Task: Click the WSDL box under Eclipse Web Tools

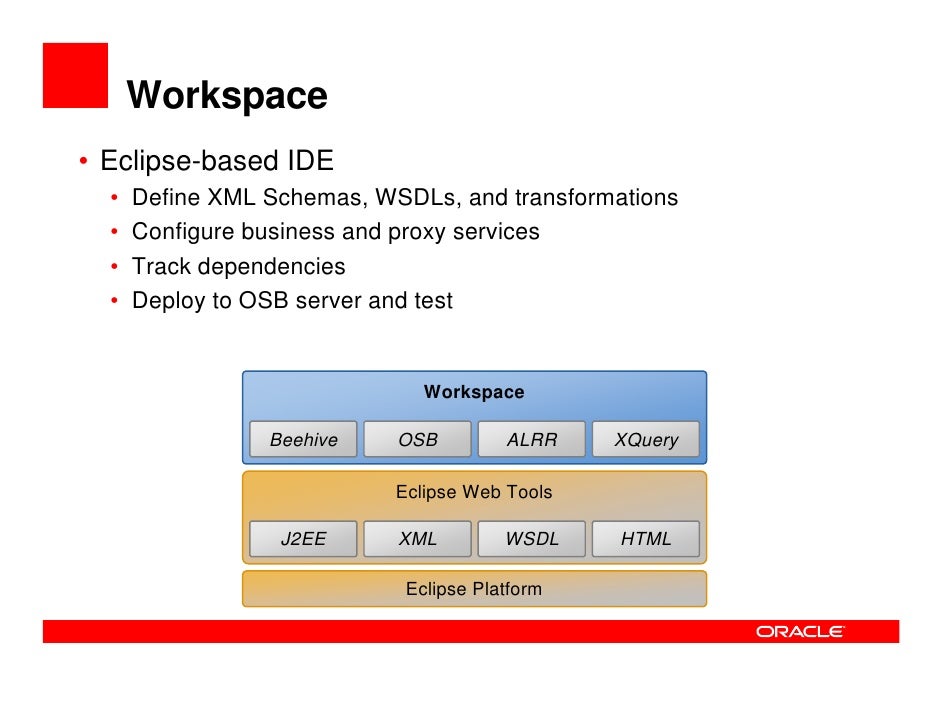Action: 532,539
